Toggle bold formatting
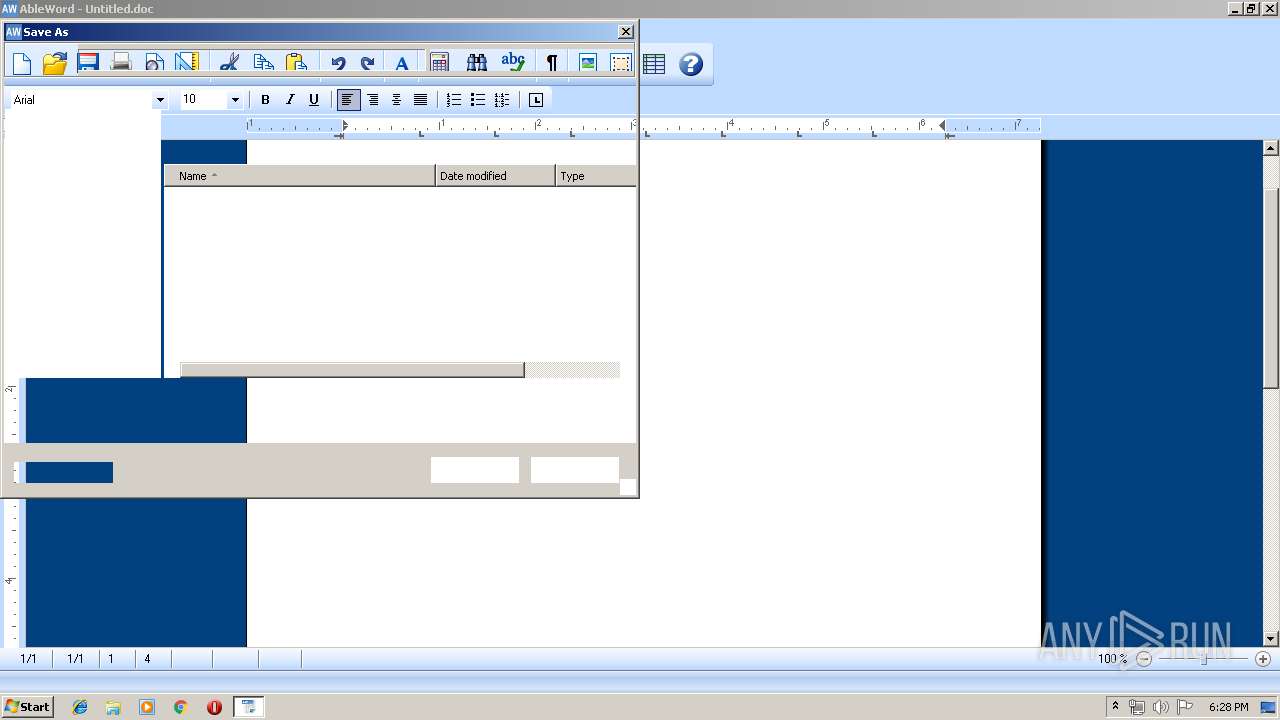Image resolution: width=1280 pixels, height=720 pixels. pos(265,100)
